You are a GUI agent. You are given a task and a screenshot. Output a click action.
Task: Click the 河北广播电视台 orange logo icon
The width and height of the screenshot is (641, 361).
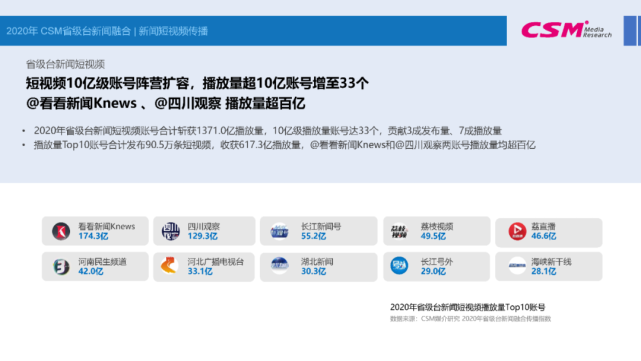pos(169,266)
